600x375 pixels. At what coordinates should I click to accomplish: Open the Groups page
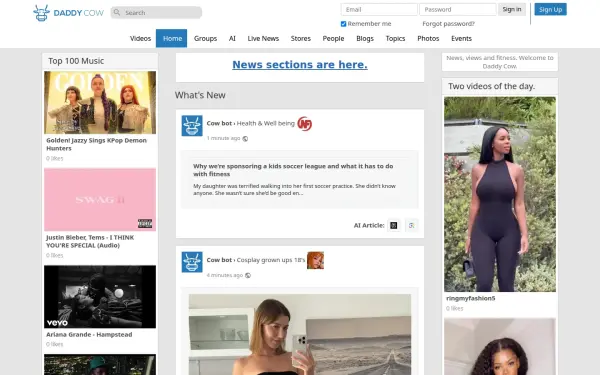tap(205, 38)
